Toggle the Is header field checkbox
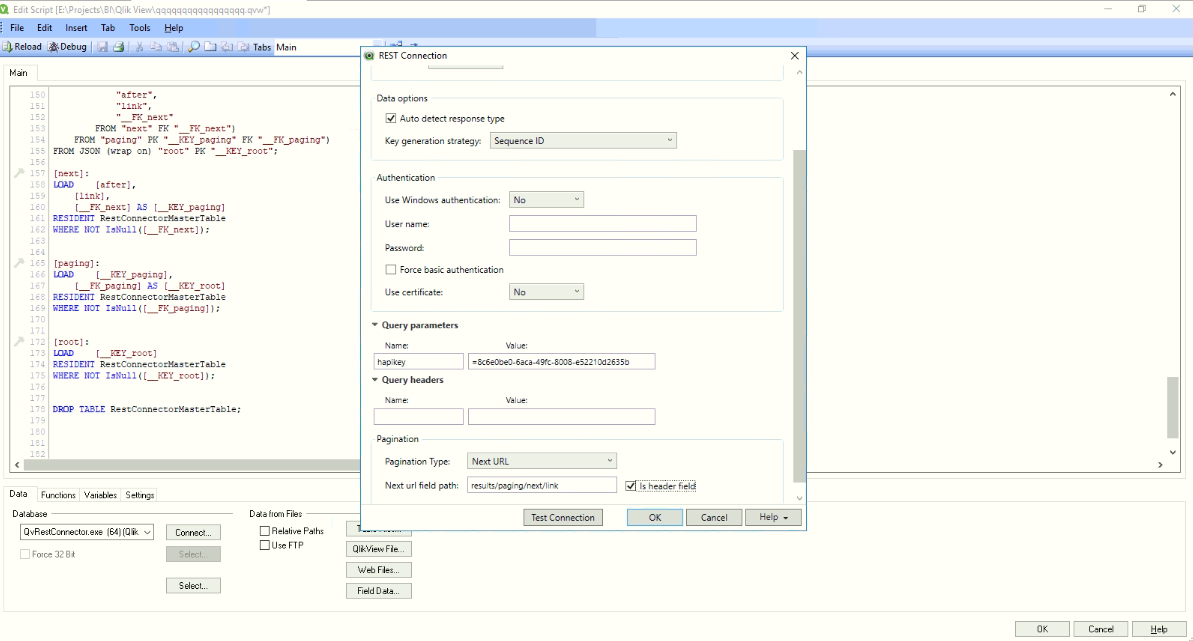The width and height of the screenshot is (1193, 641). [x=631, y=486]
